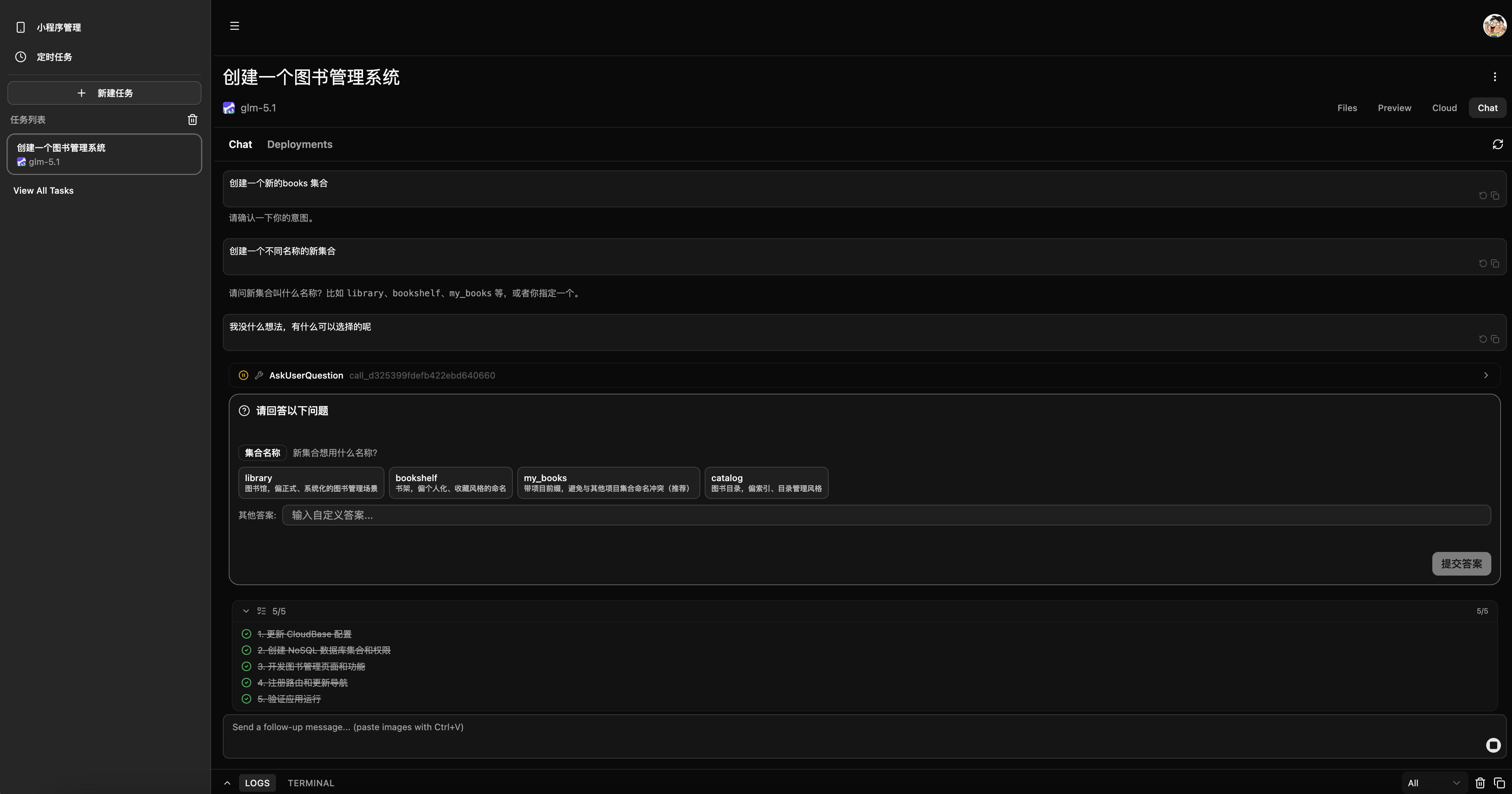
Task: Click the 输入自定义答案 input field
Action: (x=886, y=515)
